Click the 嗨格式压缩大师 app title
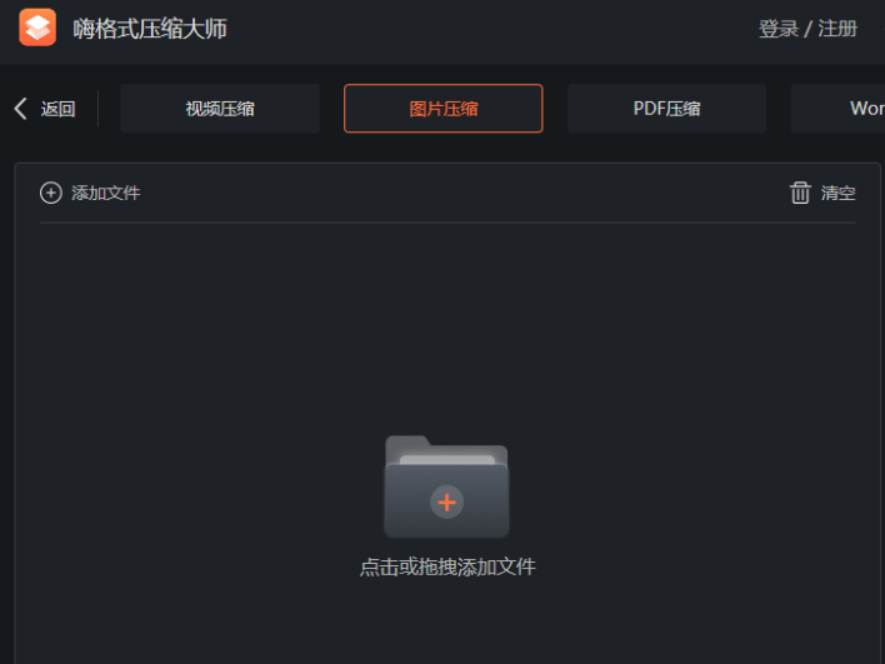Screen dimensions: 885x664 coord(150,28)
